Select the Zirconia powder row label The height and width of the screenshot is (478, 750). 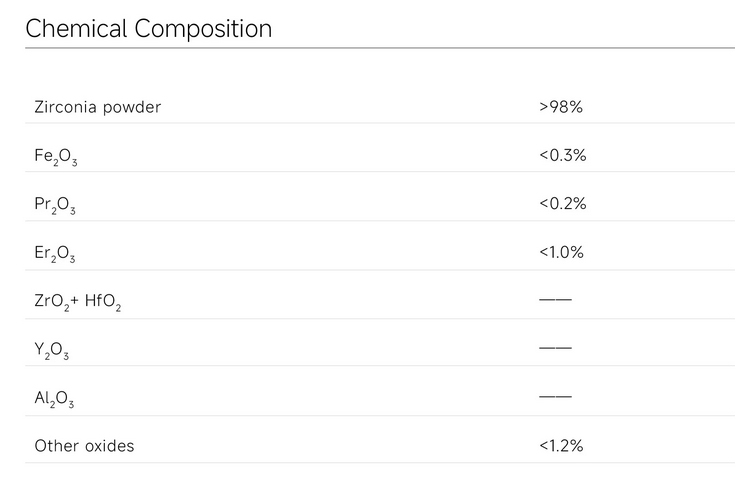pos(97,107)
